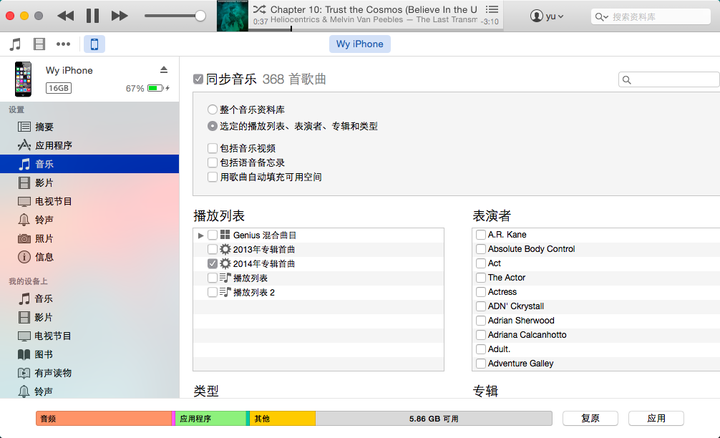Screen dimensions: 720x438
Task: Uncheck the 2014年专辑首曲 playlist
Action: point(212,264)
